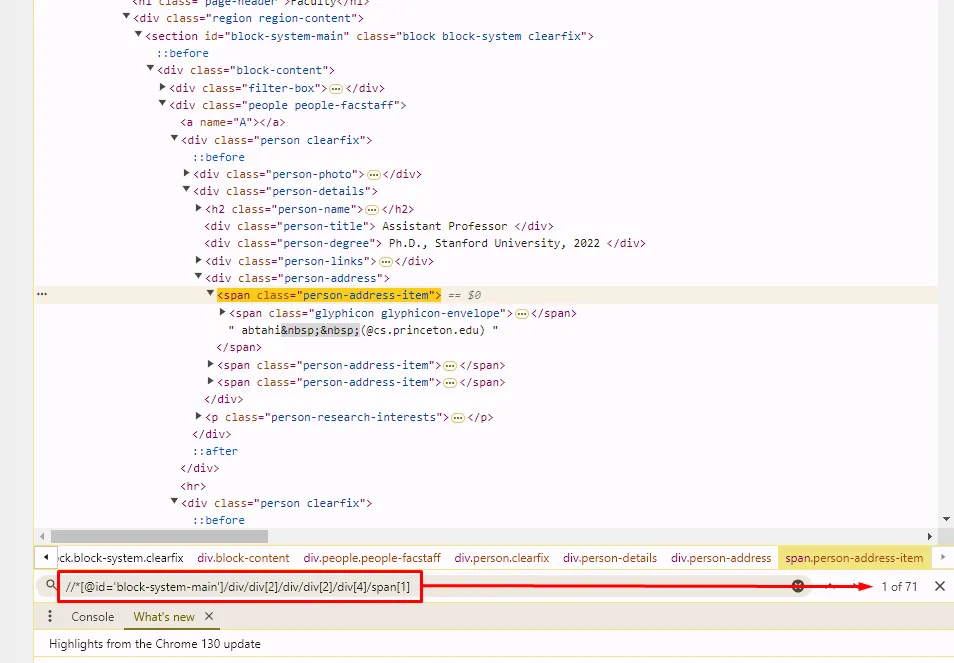Viewport: 954px width, 663px height.
Task: Click the search magnifier icon in find bar
Action: click(x=49, y=586)
